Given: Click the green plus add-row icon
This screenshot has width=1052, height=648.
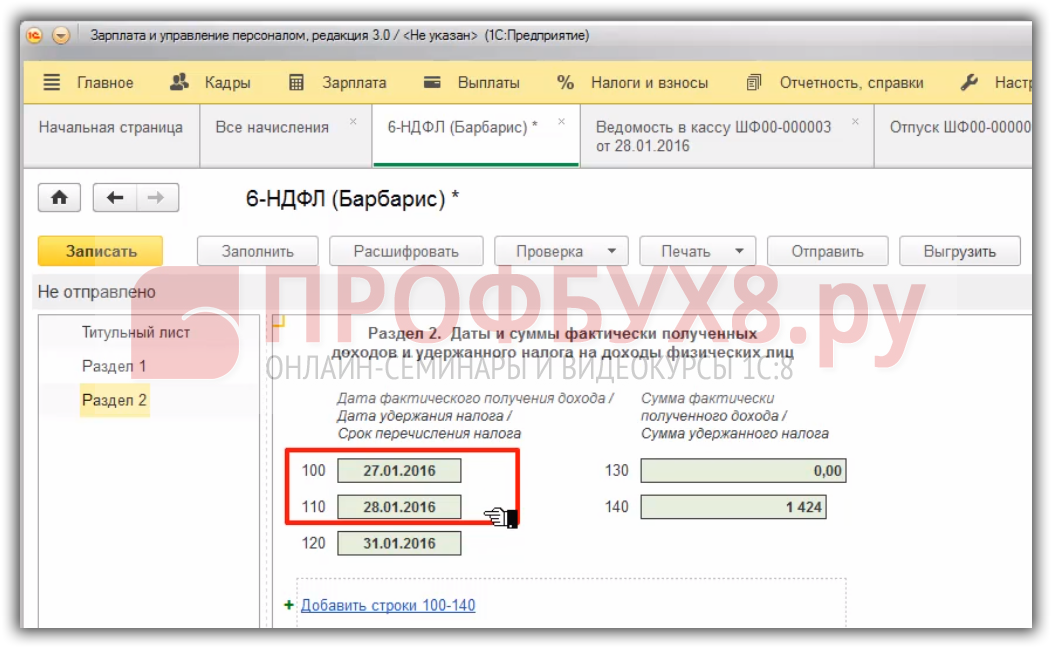Looking at the screenshot, I should click(289, 605).
